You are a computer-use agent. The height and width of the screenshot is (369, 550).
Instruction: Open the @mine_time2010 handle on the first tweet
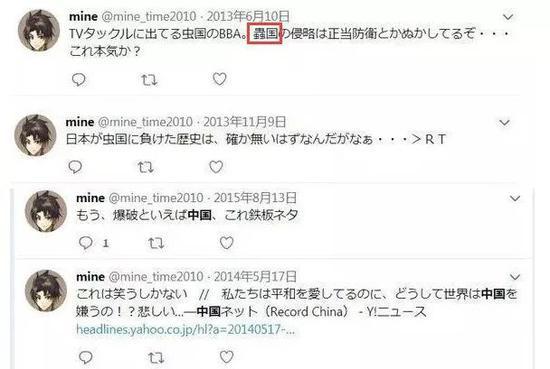149,16
